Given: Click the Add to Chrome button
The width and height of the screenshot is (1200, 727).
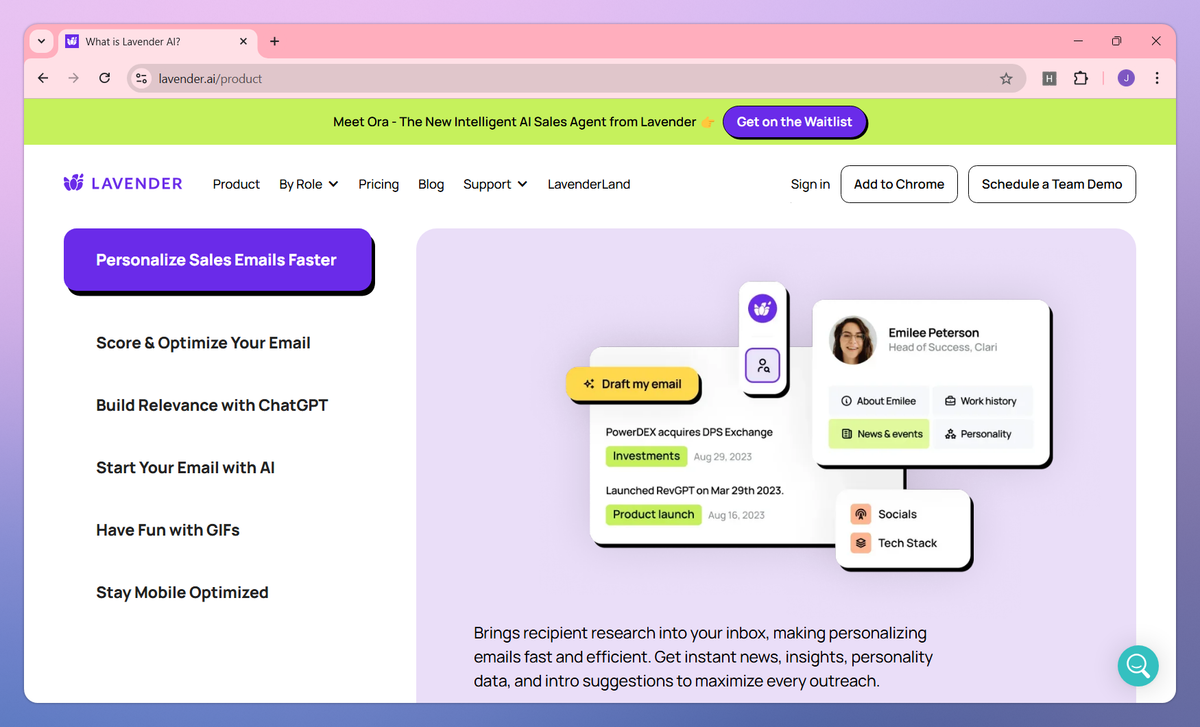Looking at the screenshot, I should (x=899, y=184).
